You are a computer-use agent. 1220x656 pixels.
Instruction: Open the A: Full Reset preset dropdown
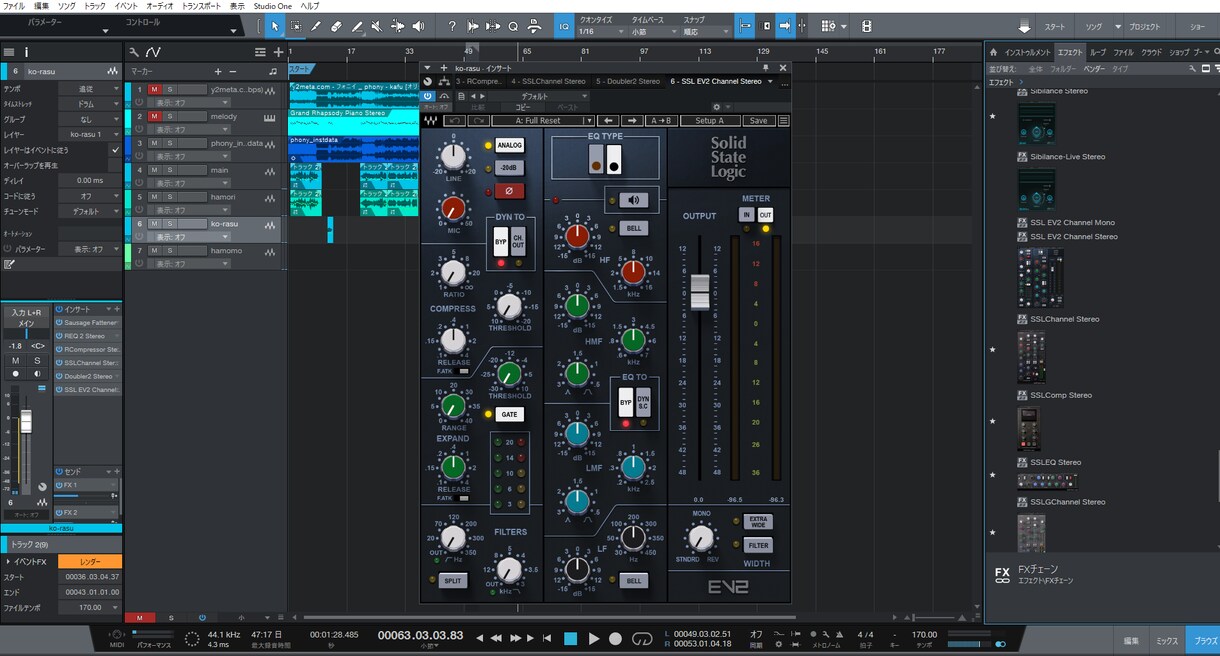coord(542,121)
